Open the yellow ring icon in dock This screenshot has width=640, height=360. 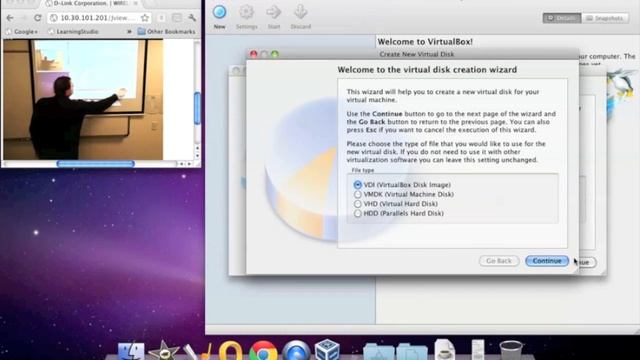click(x=231, y=351)
